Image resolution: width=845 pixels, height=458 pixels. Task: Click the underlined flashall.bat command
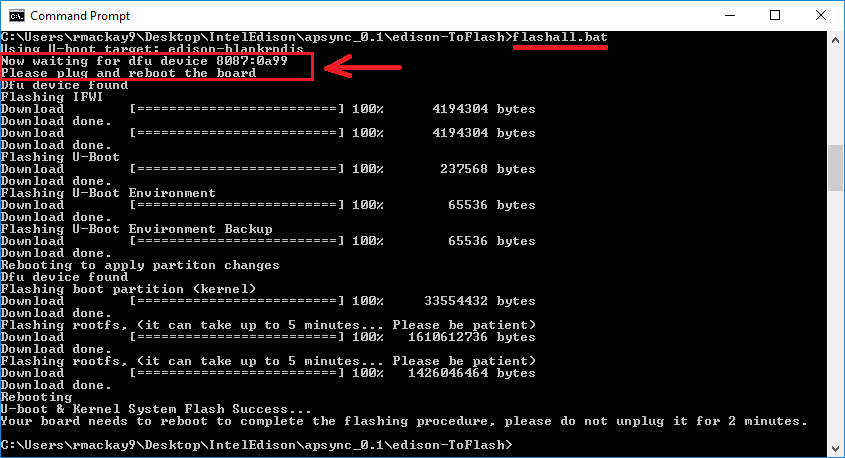559,37
